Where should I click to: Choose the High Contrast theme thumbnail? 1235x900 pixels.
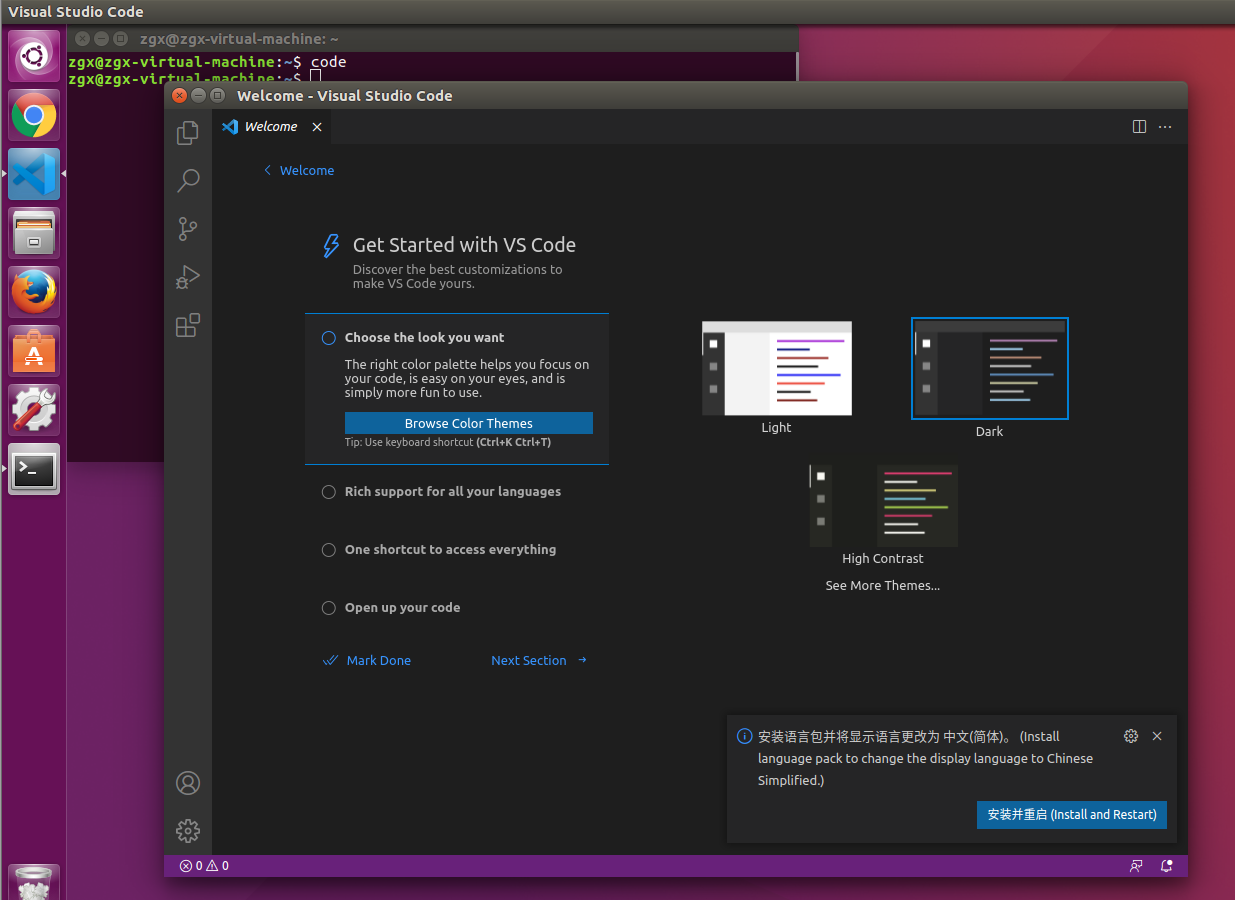883,505
